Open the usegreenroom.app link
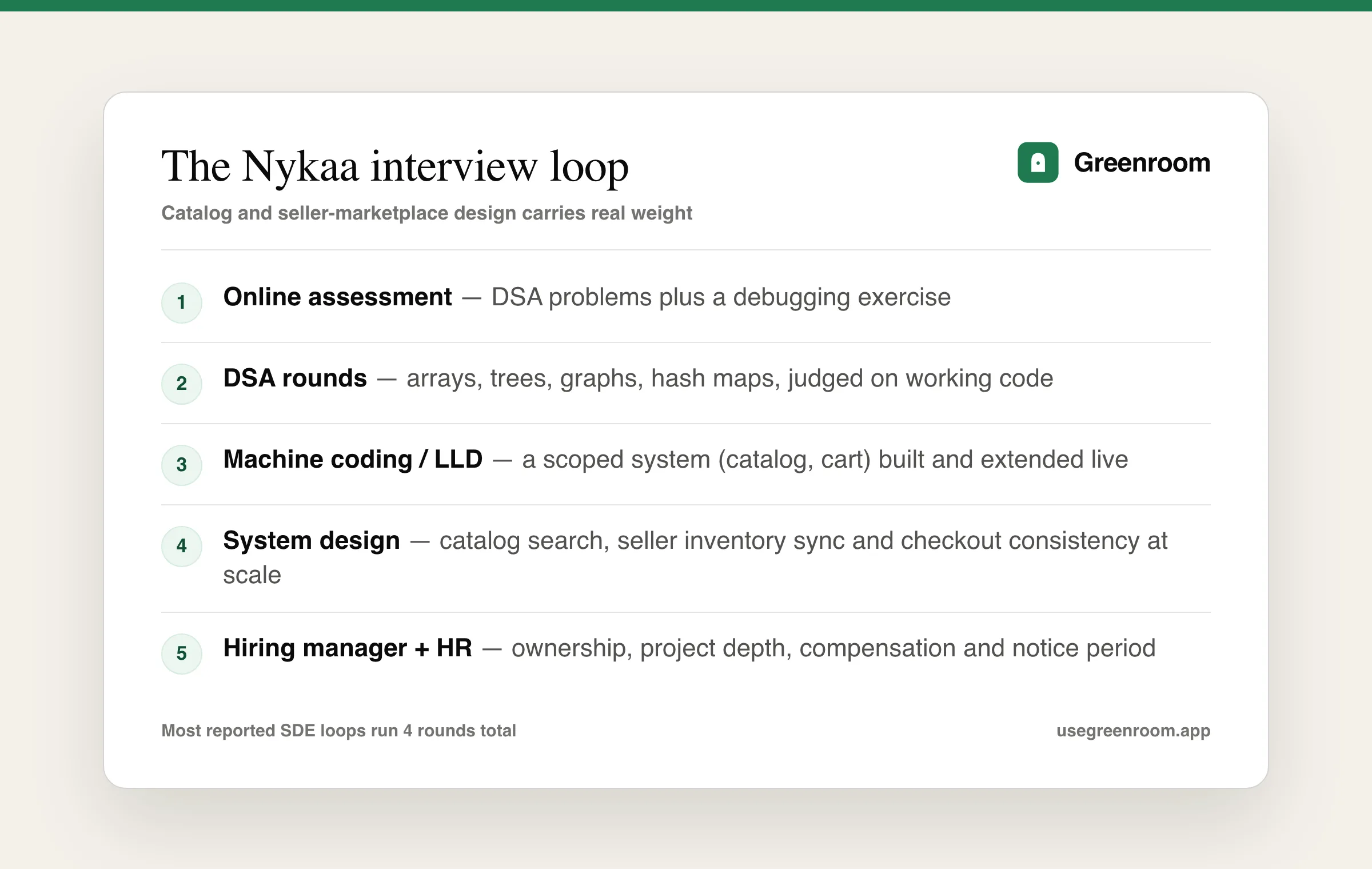Viewport: 1372px width, 869px height. [1133, 731]
